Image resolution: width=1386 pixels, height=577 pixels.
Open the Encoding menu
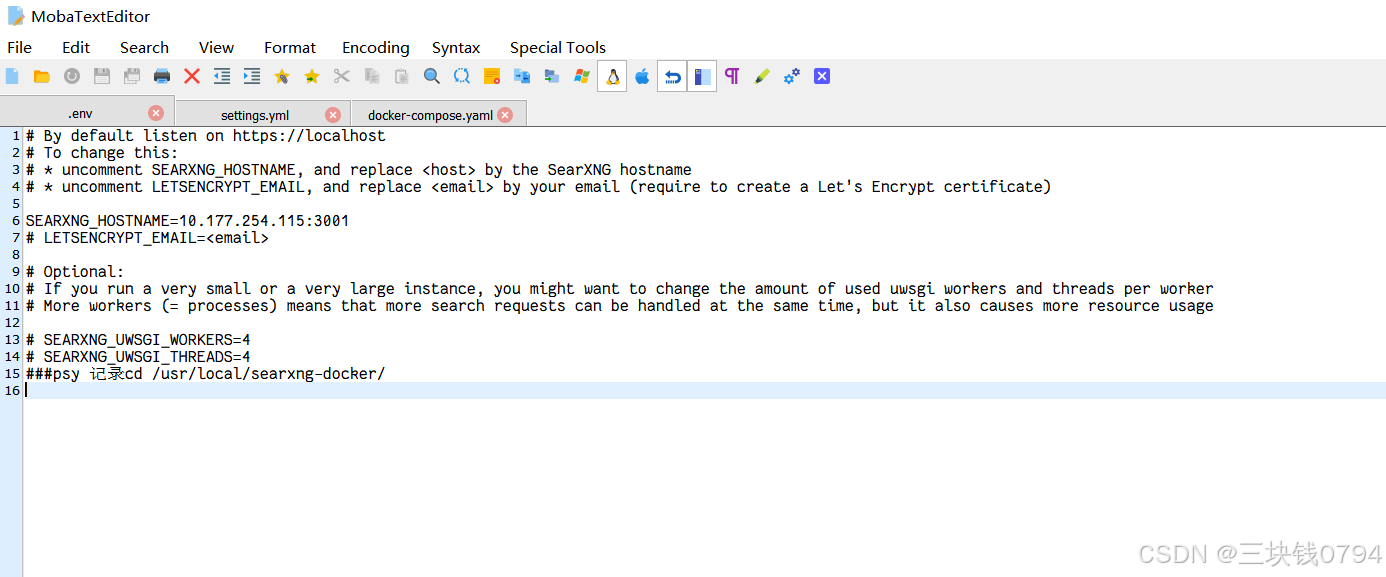point(376,47)
